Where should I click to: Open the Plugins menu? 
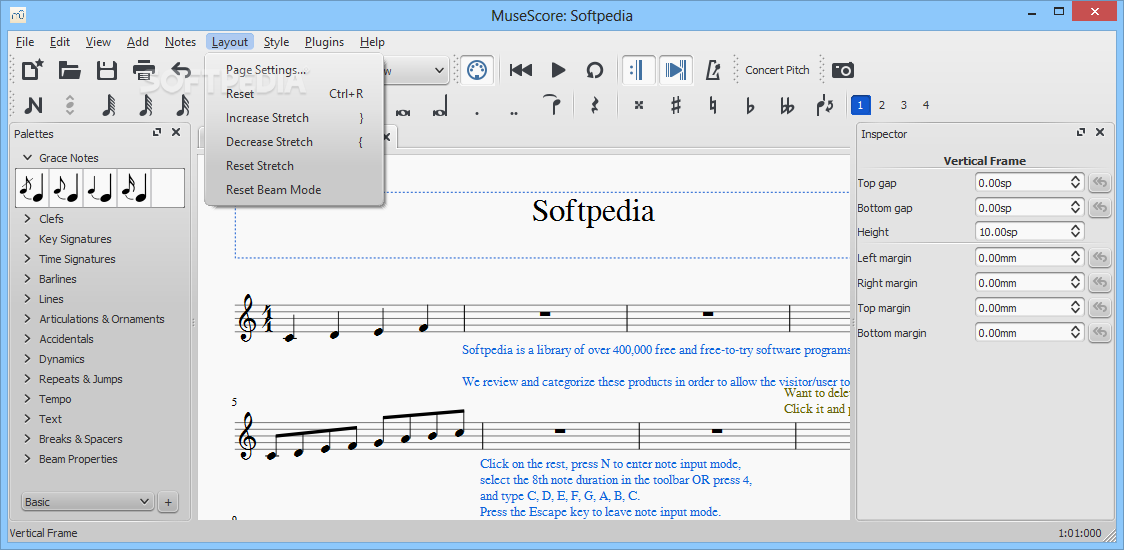pyautogui.click(x=324, y=42)
